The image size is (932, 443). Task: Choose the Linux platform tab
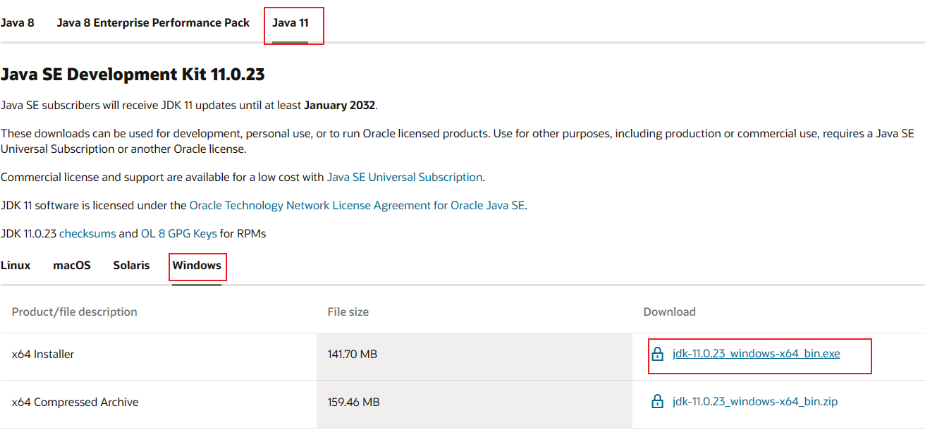(x=16, y=265)
